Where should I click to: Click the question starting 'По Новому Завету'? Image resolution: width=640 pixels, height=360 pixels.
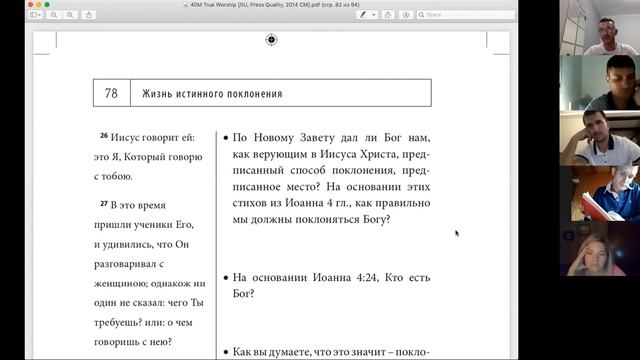(x=331, y=178)
